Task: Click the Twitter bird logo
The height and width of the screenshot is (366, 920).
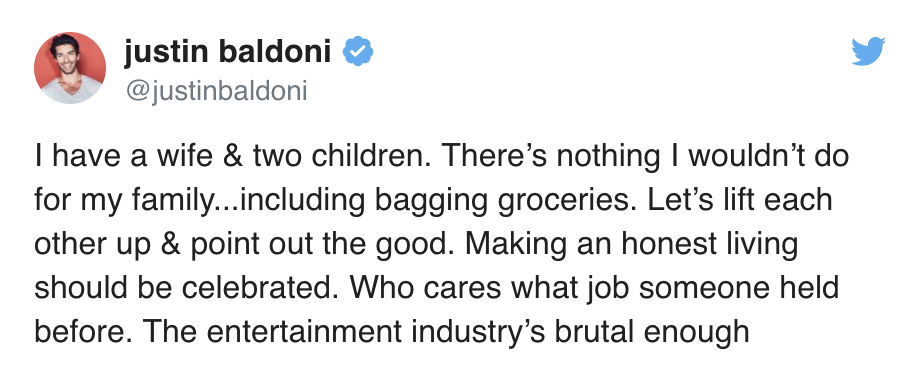Action: [868, 51]
